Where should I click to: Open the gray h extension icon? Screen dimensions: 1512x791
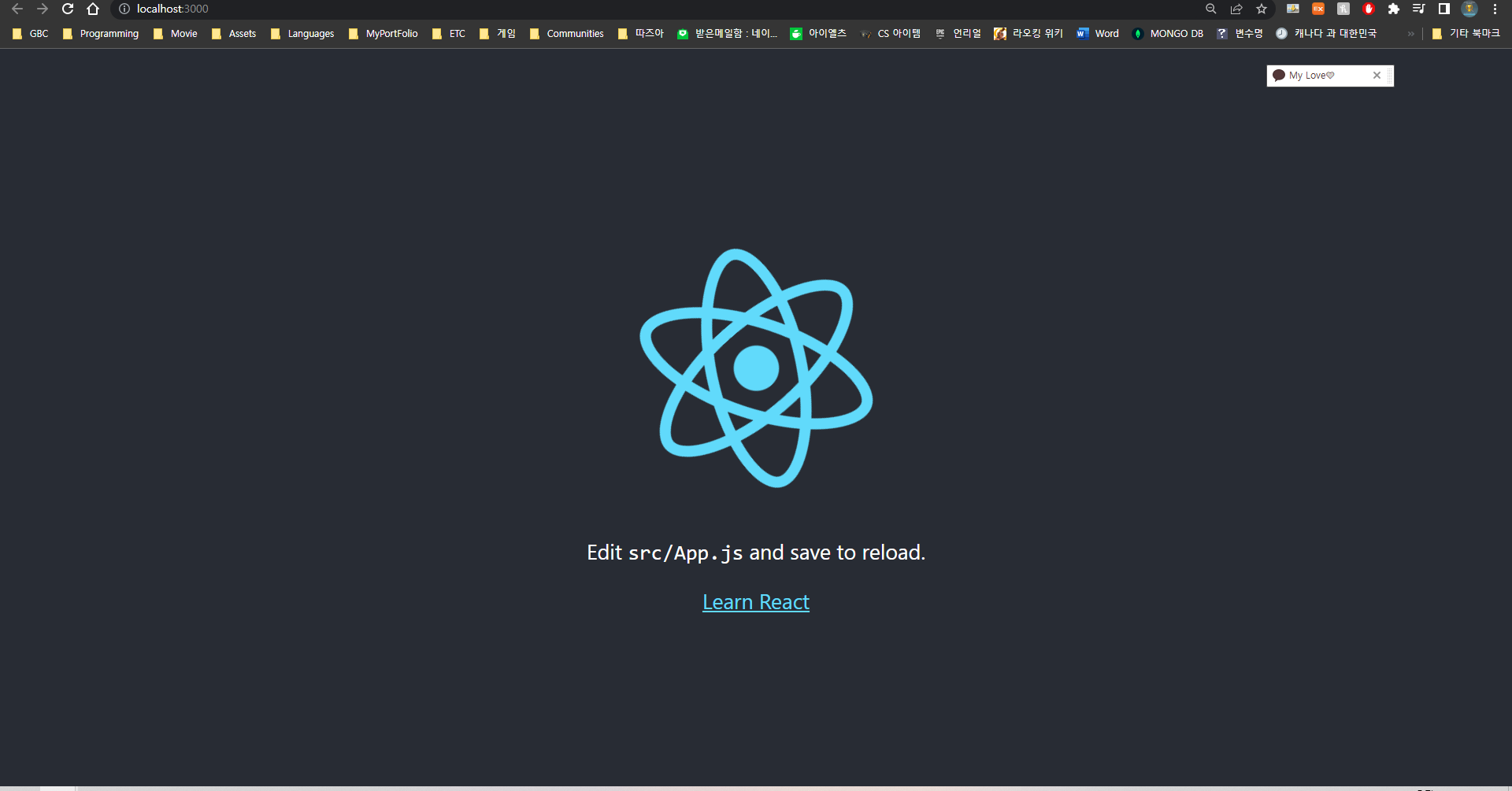tap(1343, 9)
